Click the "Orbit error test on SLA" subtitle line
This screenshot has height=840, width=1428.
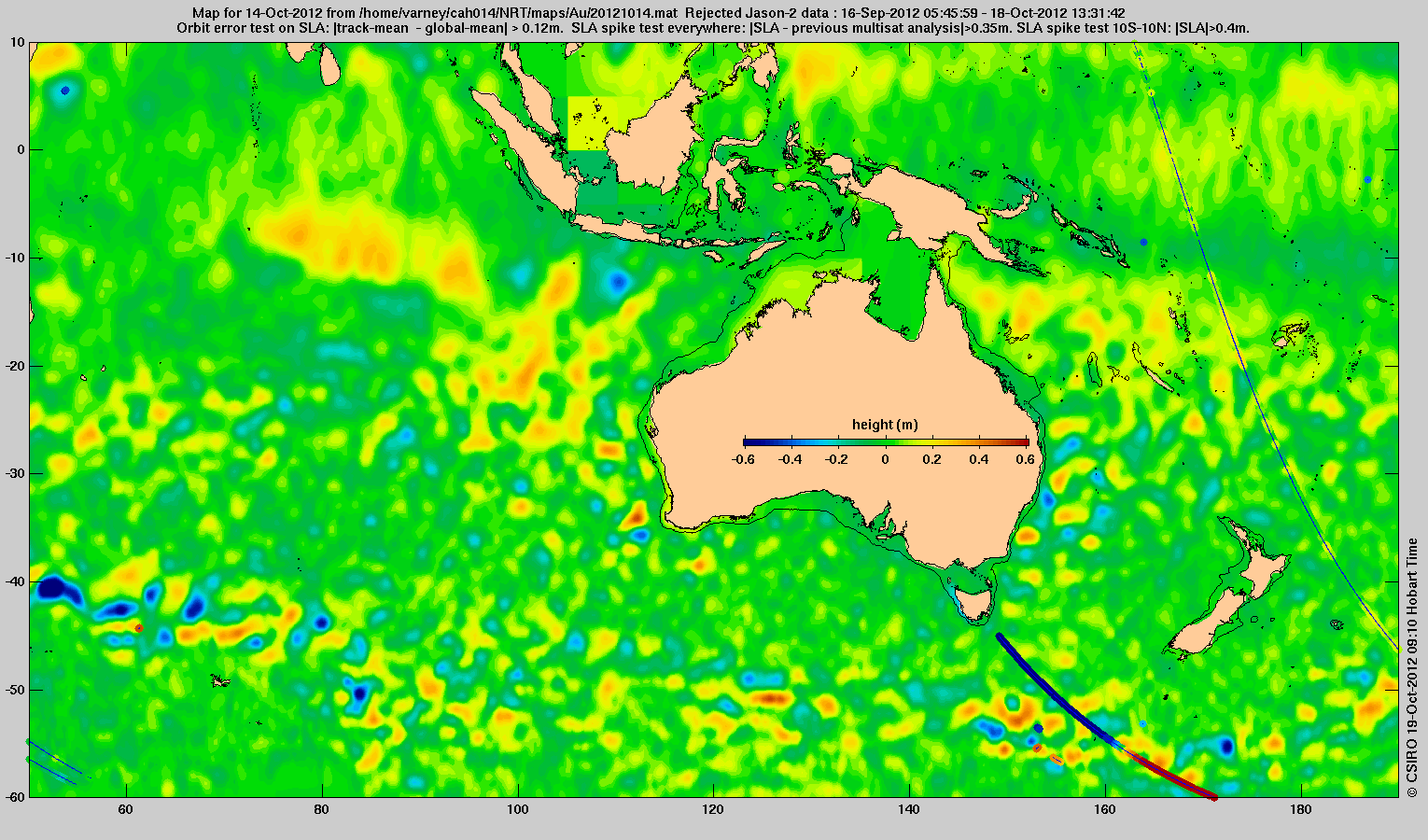click(x=713, y=28)
